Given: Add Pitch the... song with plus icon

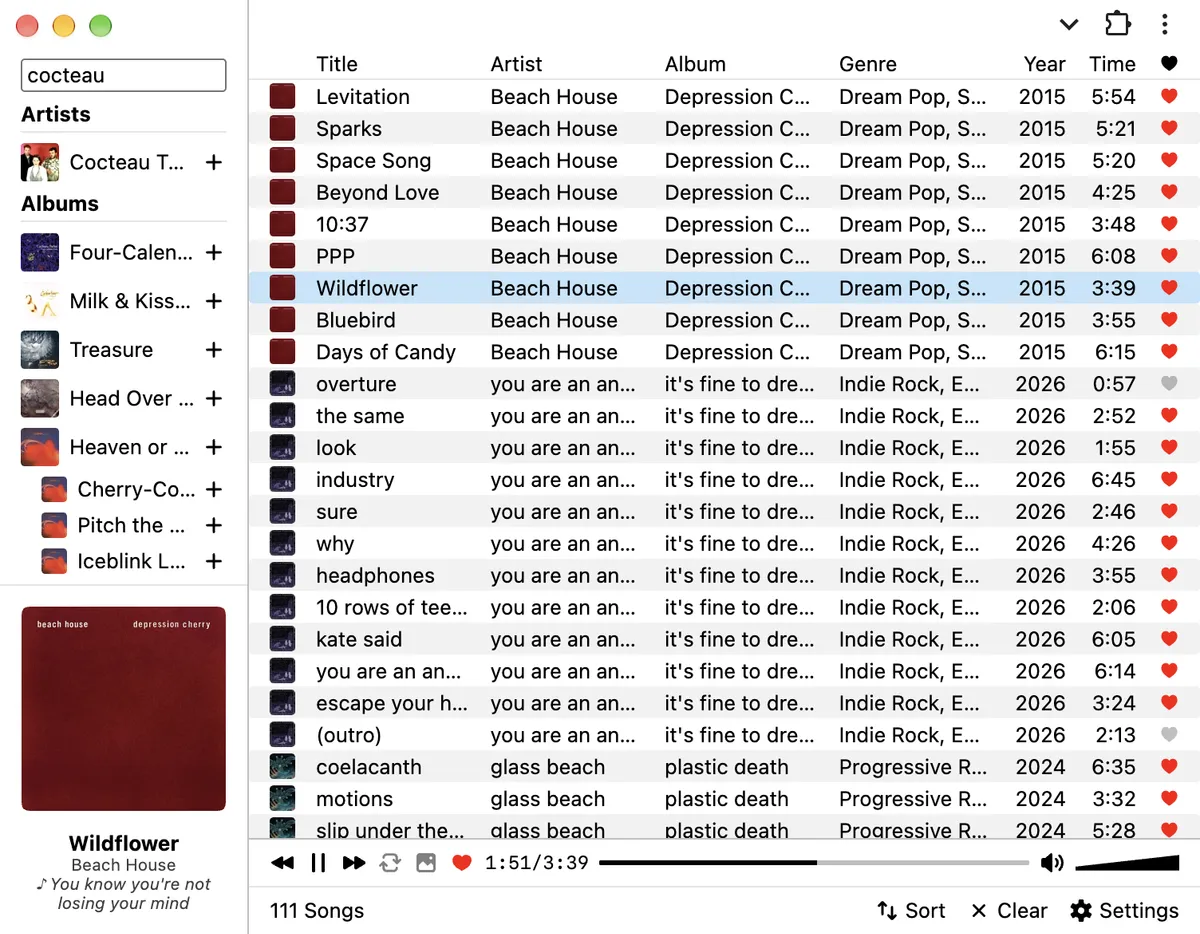Looking at the screenshot, I should tap(213, 525).
